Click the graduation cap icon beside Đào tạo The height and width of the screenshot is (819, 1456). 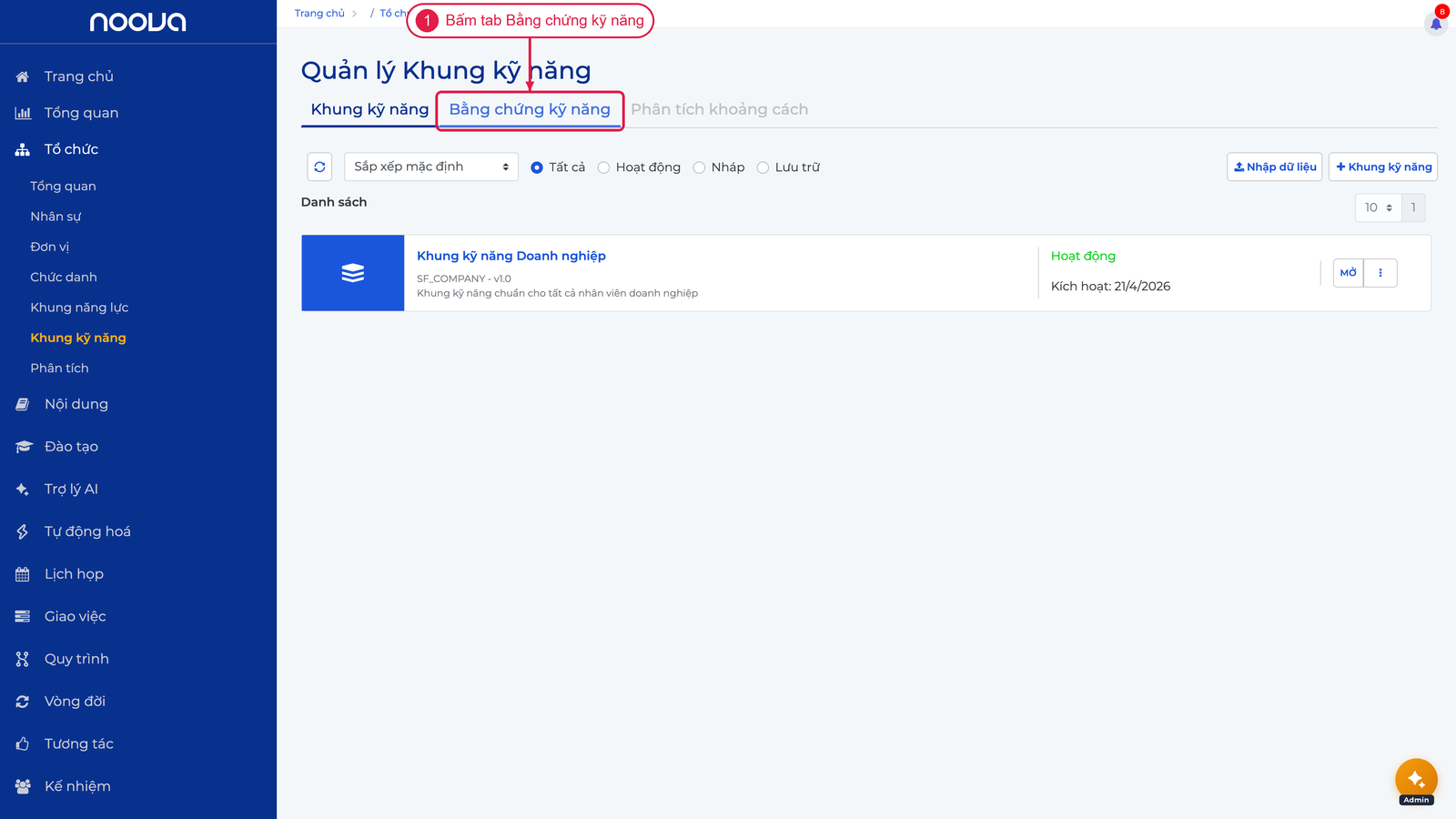click(x=23, y=447)
